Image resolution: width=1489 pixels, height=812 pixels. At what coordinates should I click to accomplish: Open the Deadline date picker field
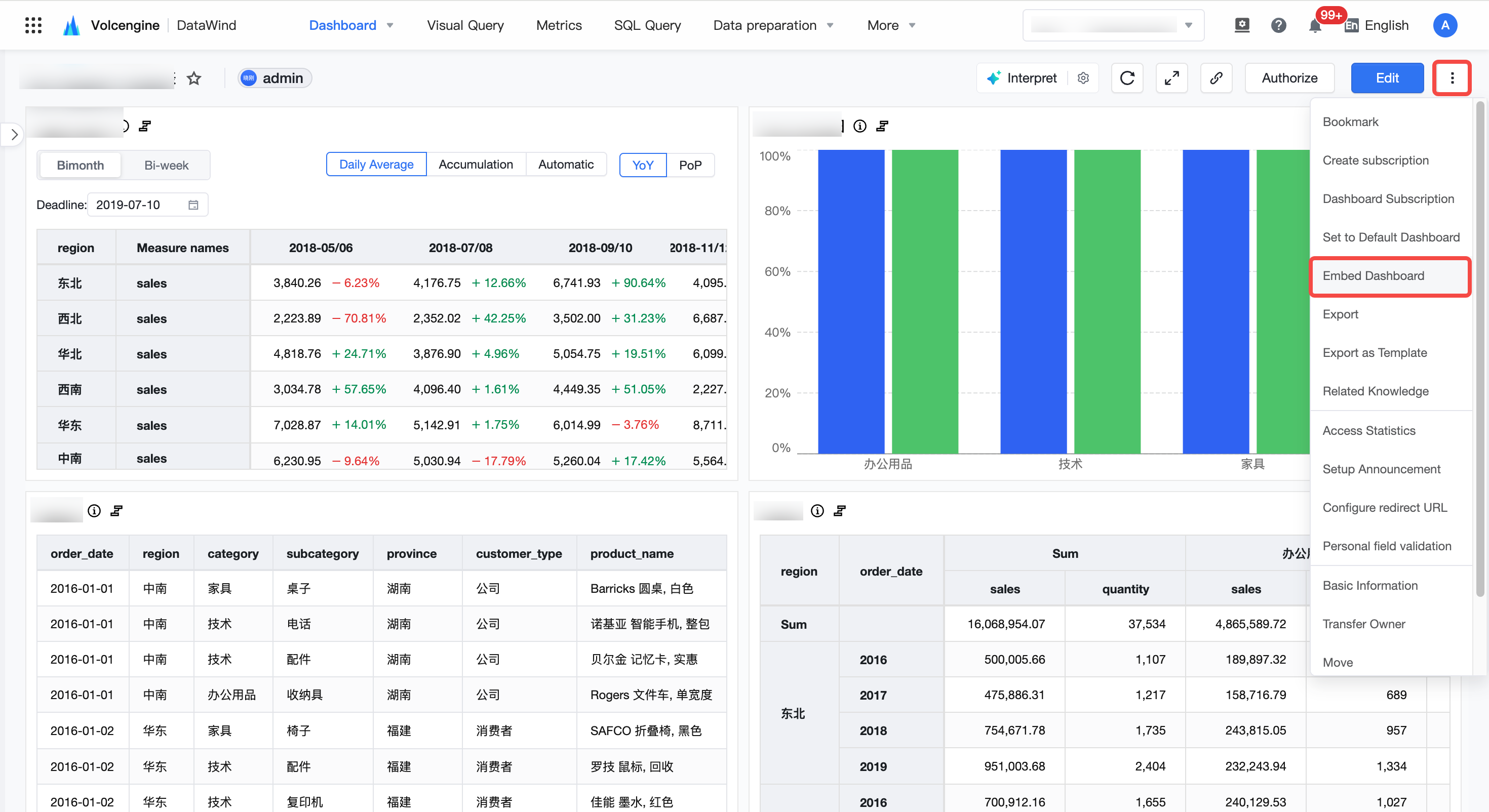tap(147, 205)
